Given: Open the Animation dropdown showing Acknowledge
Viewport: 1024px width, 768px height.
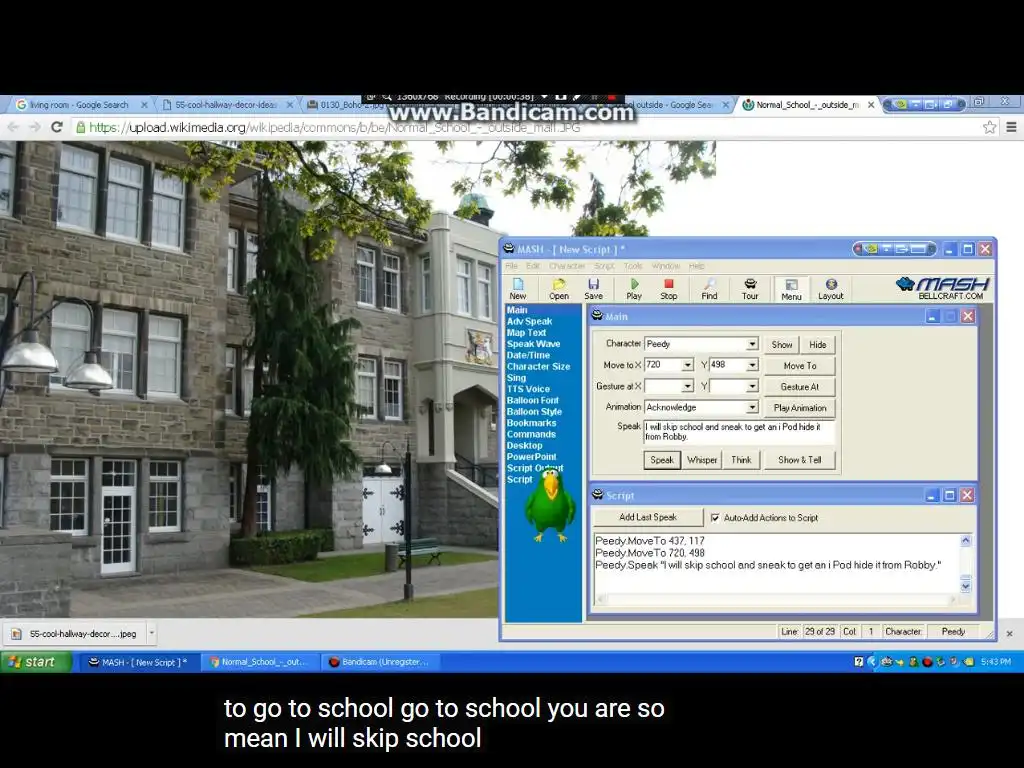Looking at the screenshot, I should click(752, 407).
